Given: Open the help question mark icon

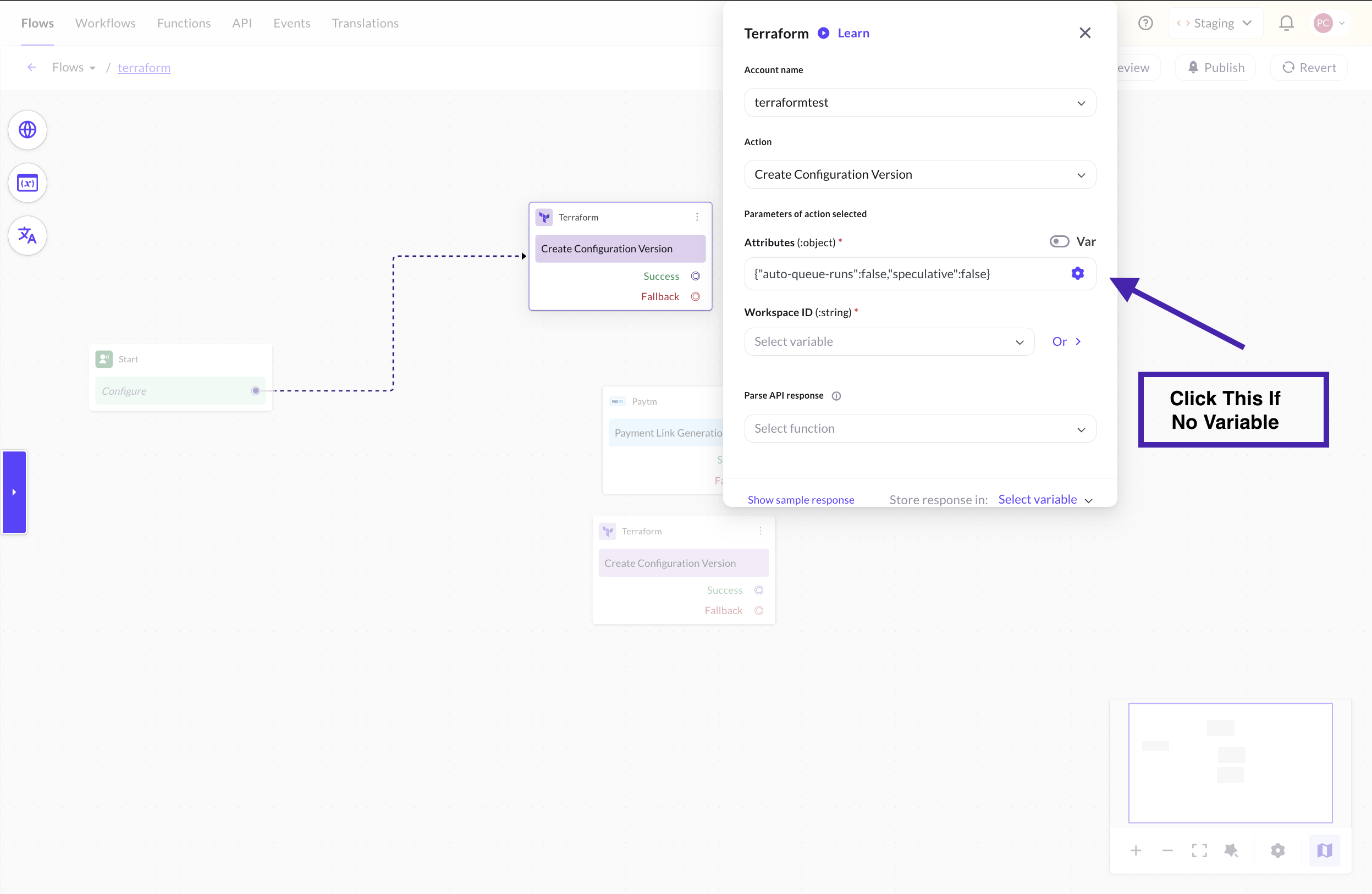Looking at the screenshot, I should pyautogui.click(x=1145, y=23).
